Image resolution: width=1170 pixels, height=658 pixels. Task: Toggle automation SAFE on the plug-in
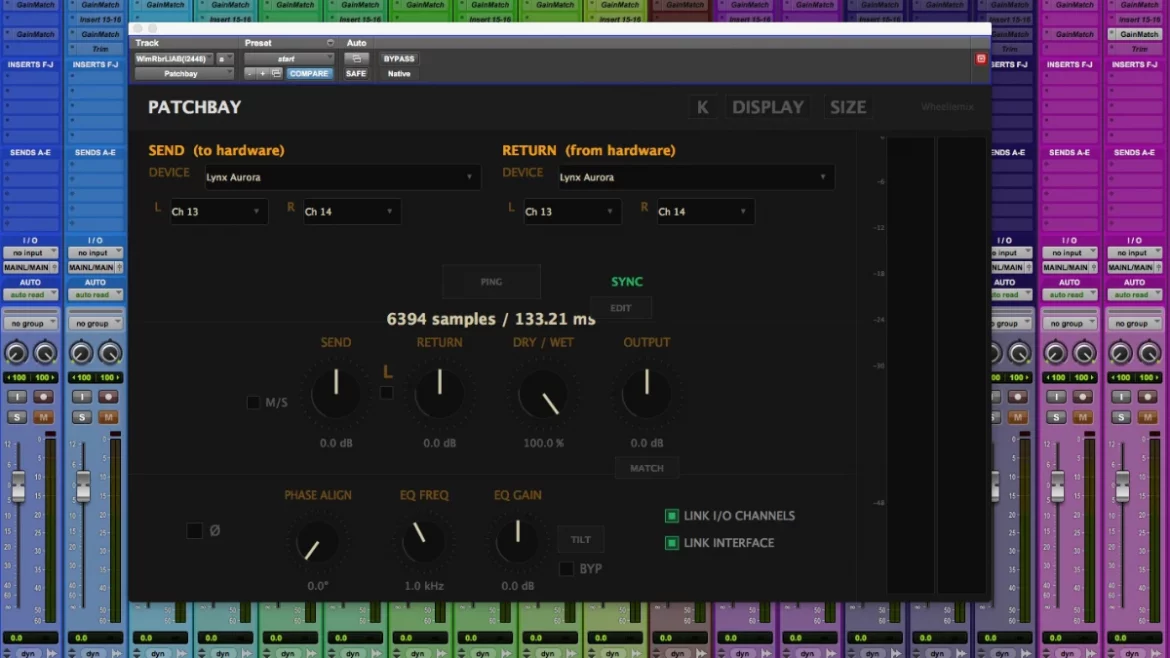point(356,74)
